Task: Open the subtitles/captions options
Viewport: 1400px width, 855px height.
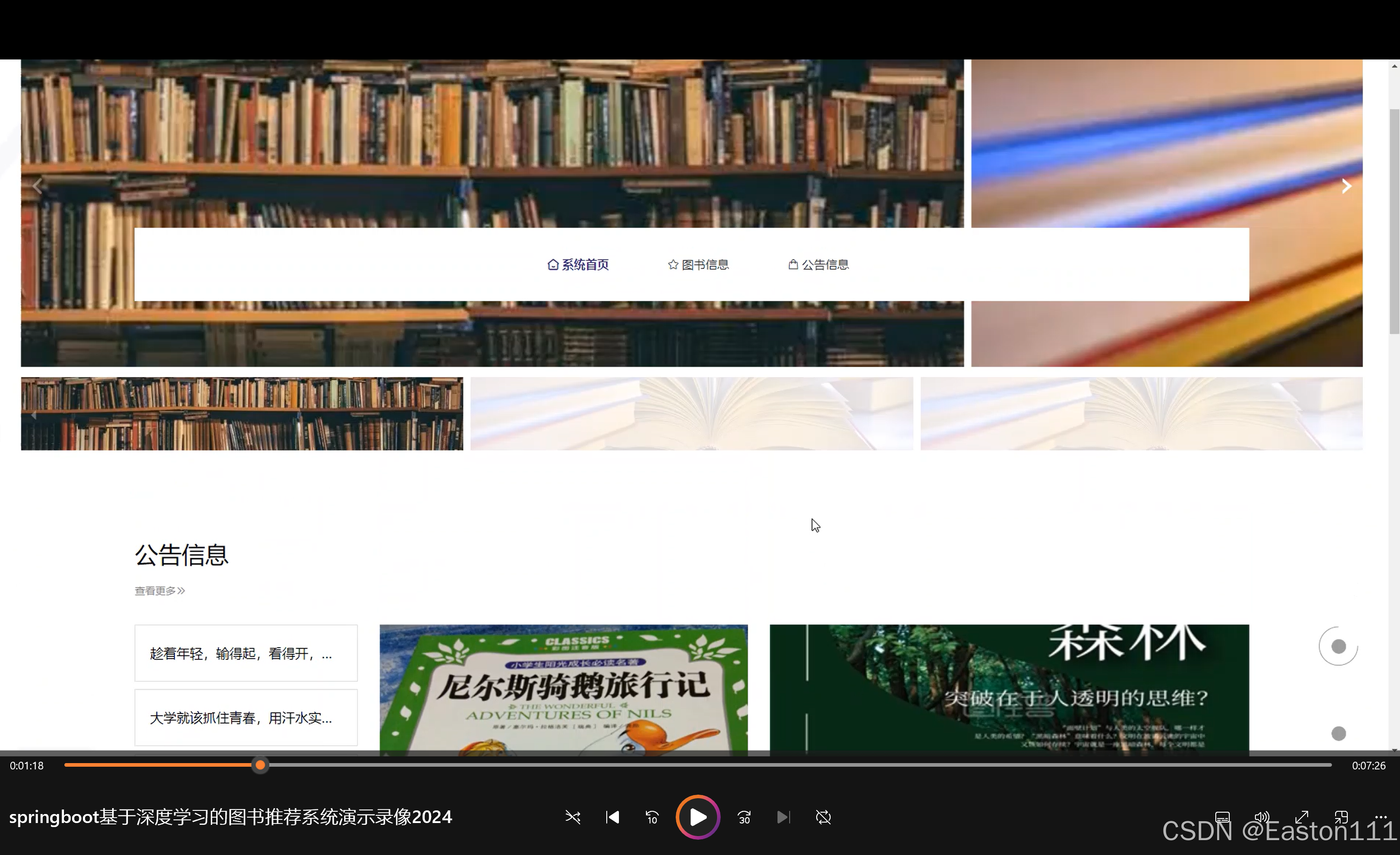Action: tap(1223, 818)
